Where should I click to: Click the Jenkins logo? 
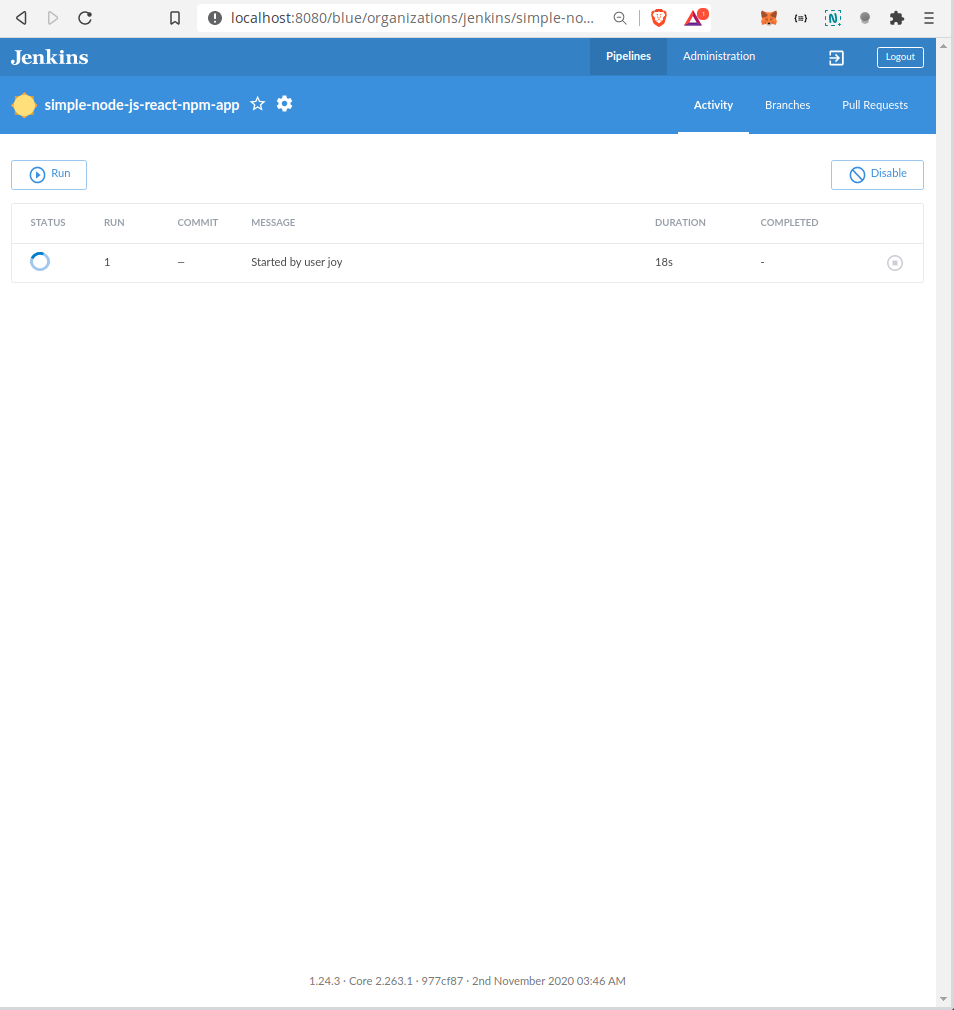pyautogui.click(x=50, y=57)
